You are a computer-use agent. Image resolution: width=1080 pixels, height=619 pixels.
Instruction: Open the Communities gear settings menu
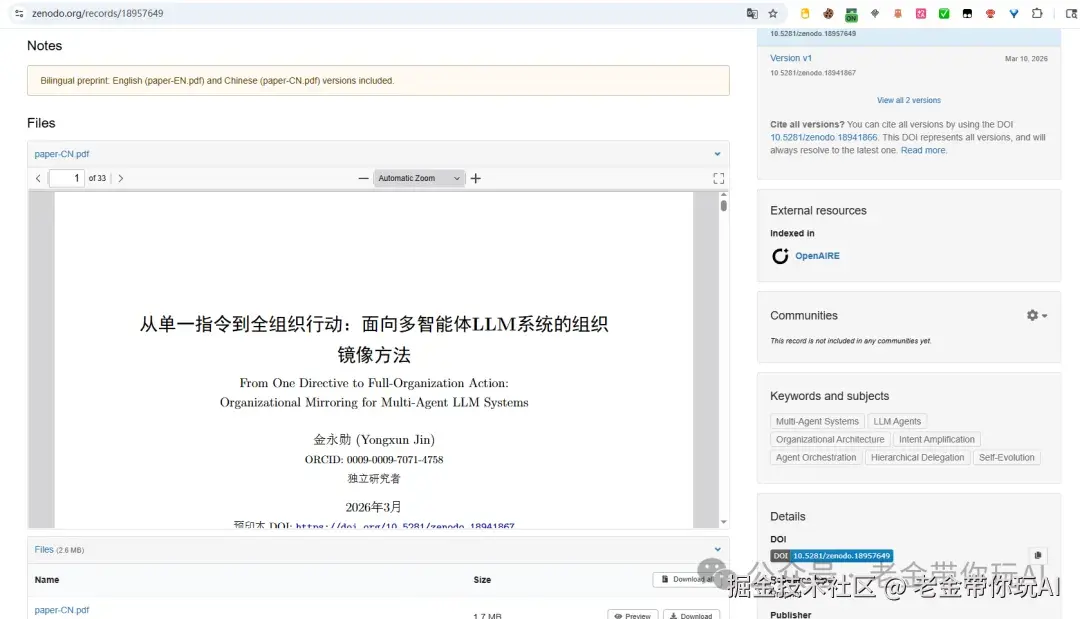click(x=1036, y=315)
